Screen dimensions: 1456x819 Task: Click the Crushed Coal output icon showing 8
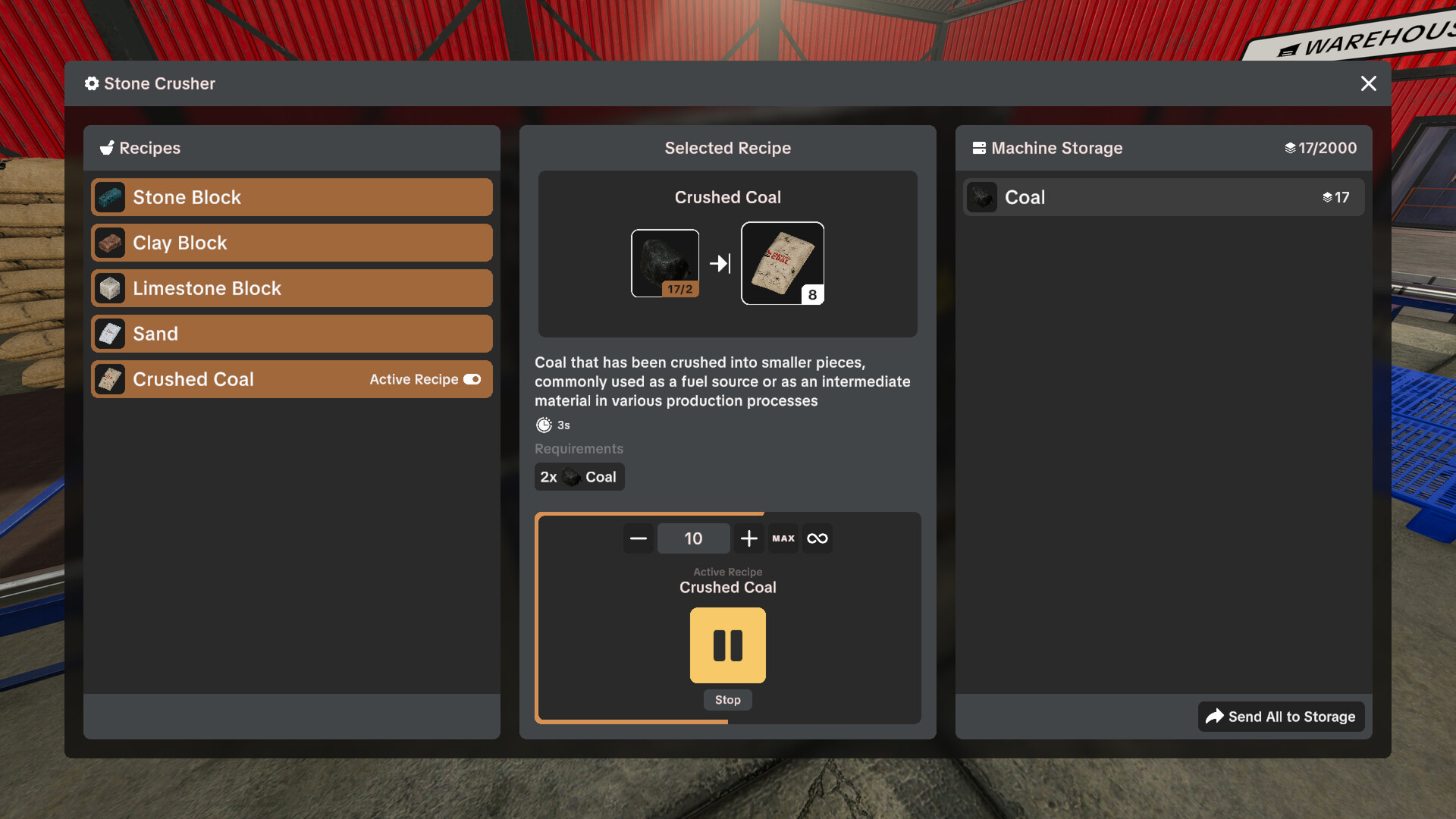782,263
